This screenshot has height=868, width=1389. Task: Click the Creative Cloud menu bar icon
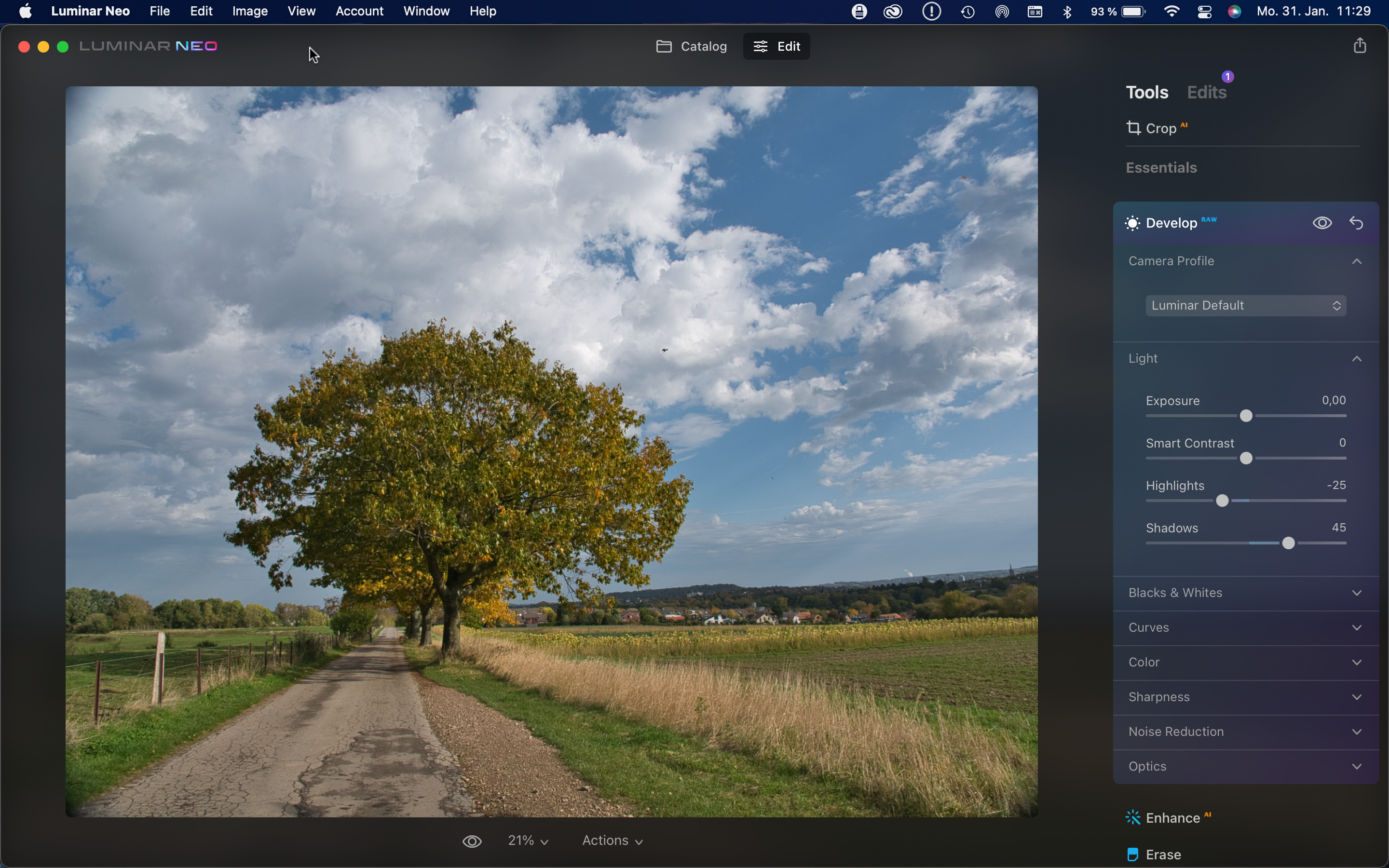pyautogui.click(x=893, y=12)
